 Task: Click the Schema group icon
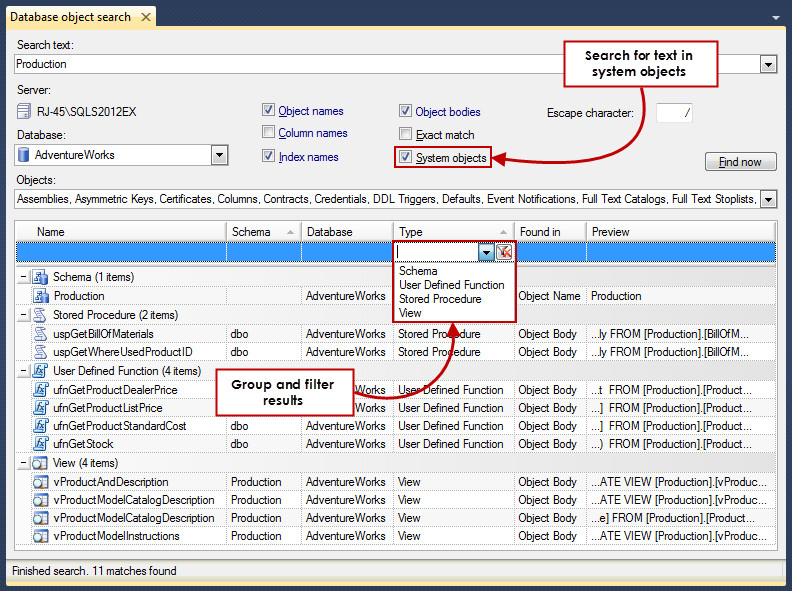pos(40,277)
